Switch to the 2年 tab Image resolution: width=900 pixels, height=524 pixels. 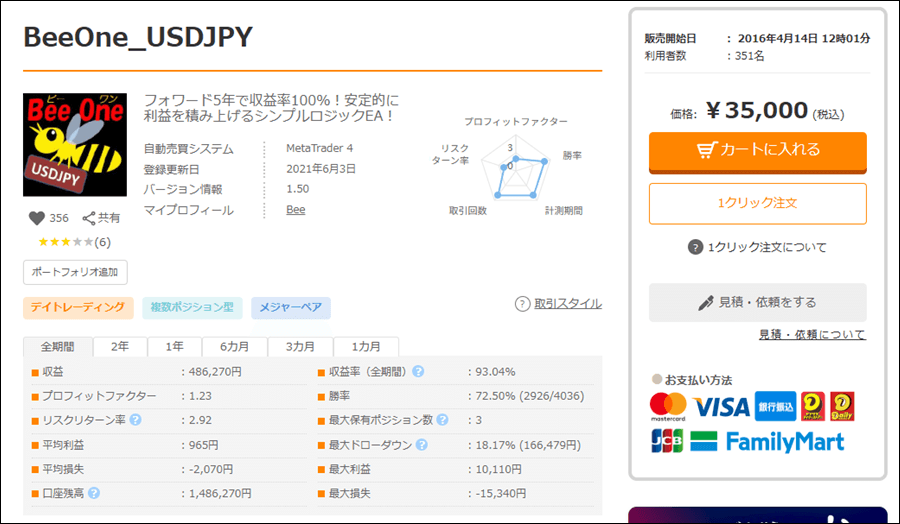coord(119,347)
